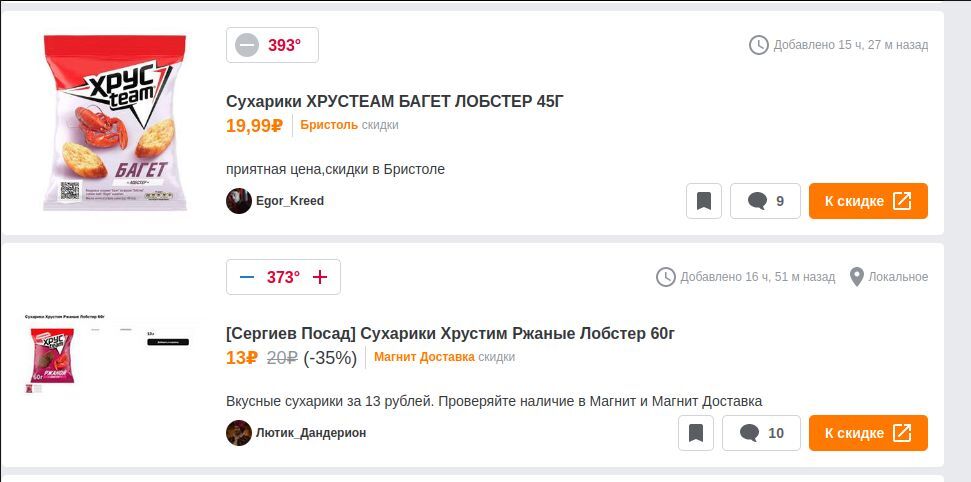Open the ХРУСTEAM Багет product image

click(x=114, y=122)
